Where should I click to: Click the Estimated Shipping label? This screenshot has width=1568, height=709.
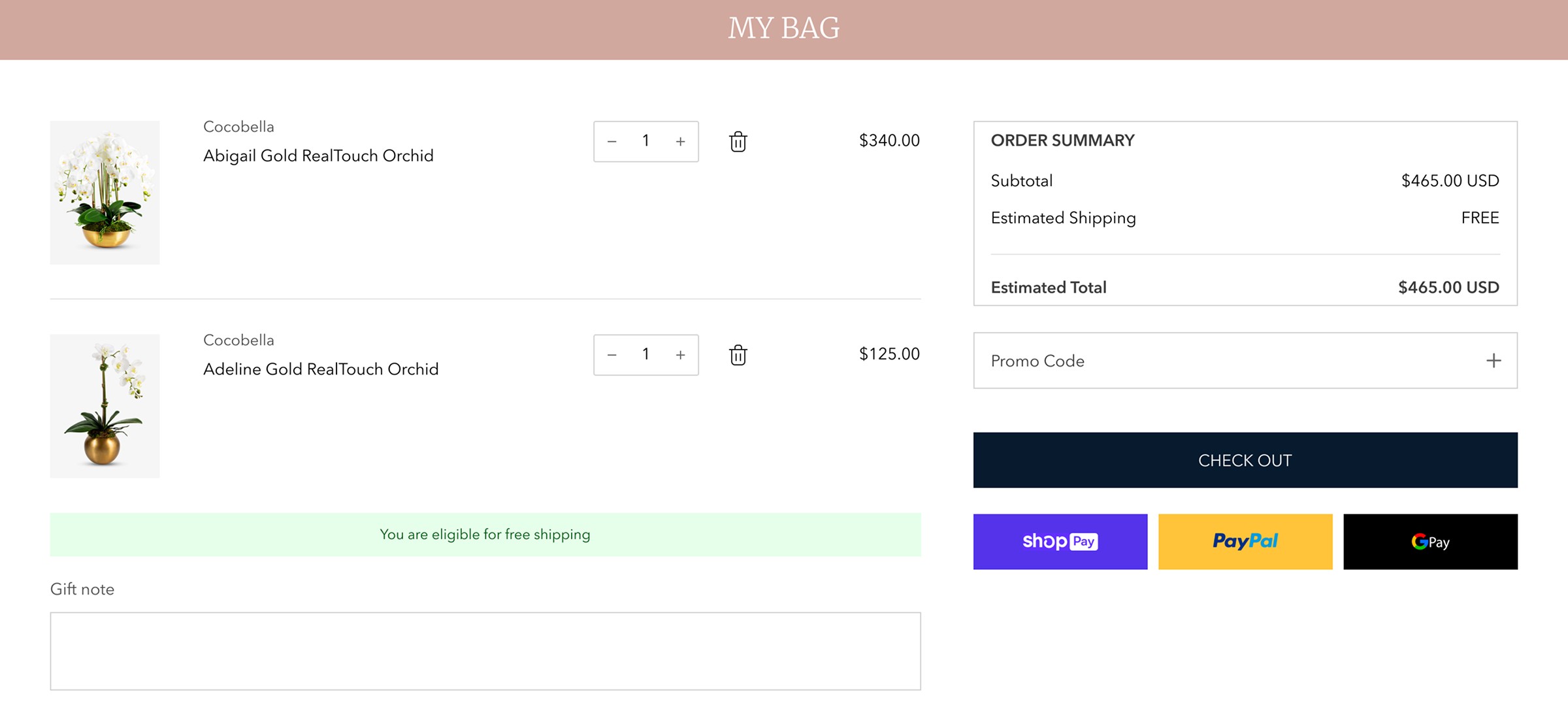(1063, 218)
